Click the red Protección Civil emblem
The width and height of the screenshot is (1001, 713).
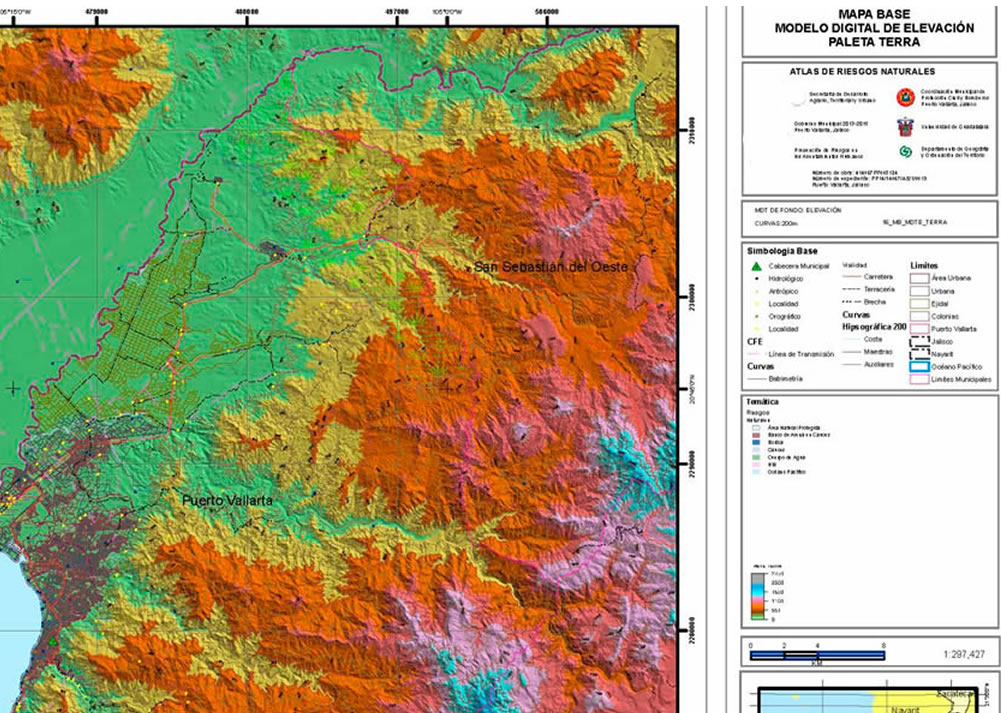click(x=906, y=96)
